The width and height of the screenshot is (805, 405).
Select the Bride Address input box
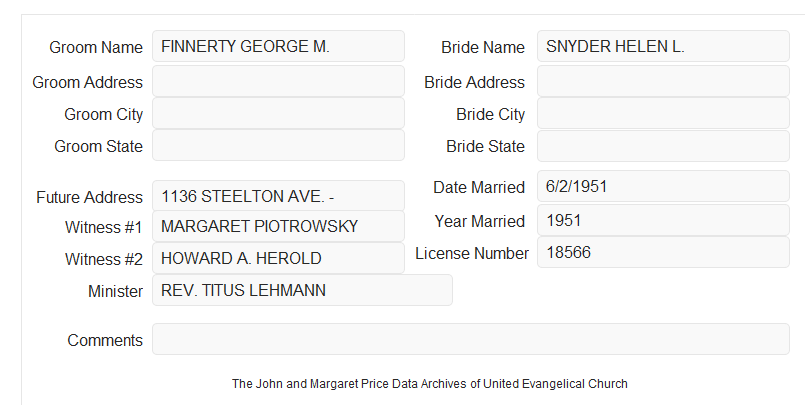pyautogui.click(x=663, y=81)
